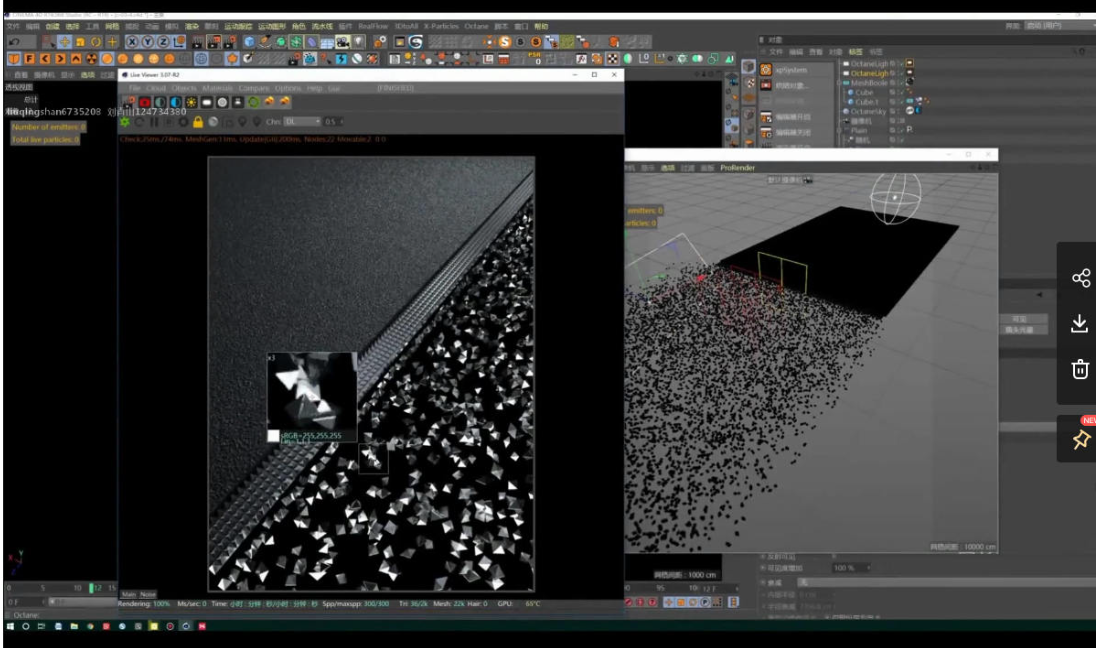Select the Plain object in Object Manager
Image resolution: width=1096 pixels, height=648 pixels.
click(x=858, y=130)
